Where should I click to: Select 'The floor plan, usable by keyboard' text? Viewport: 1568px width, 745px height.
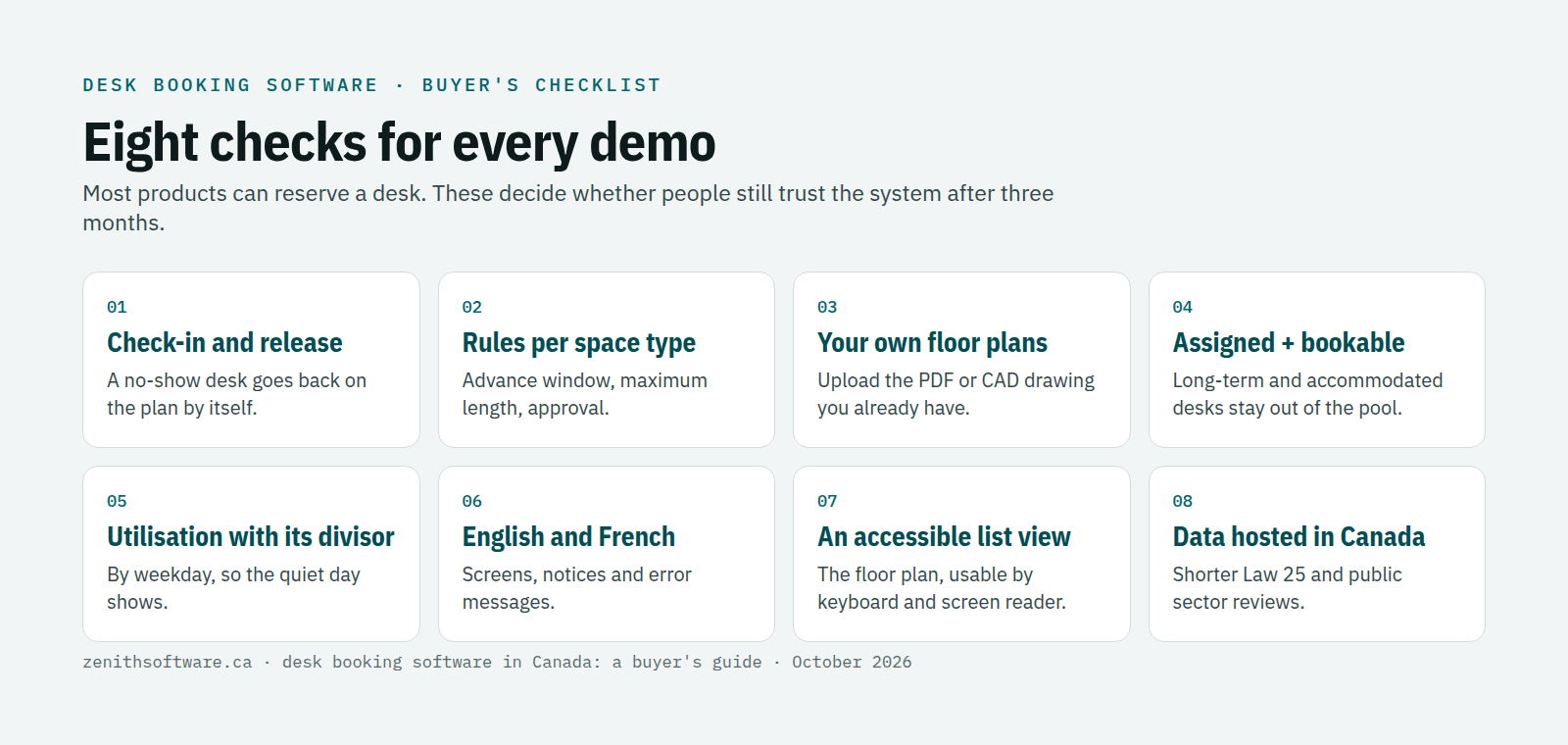pos(942,588)
